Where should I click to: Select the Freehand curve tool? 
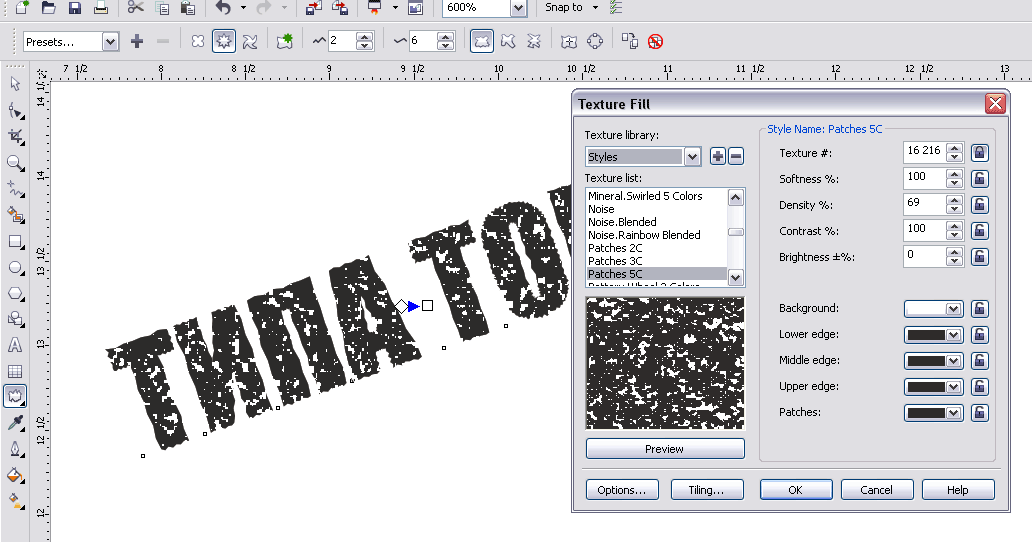tap(15, 189)
